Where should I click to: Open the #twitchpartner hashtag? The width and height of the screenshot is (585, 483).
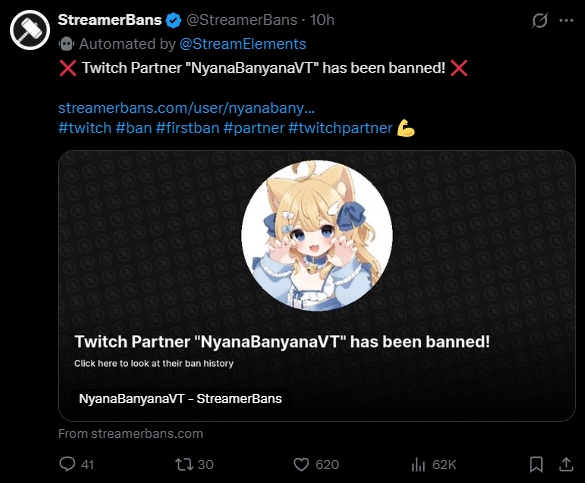click(341, 128)
